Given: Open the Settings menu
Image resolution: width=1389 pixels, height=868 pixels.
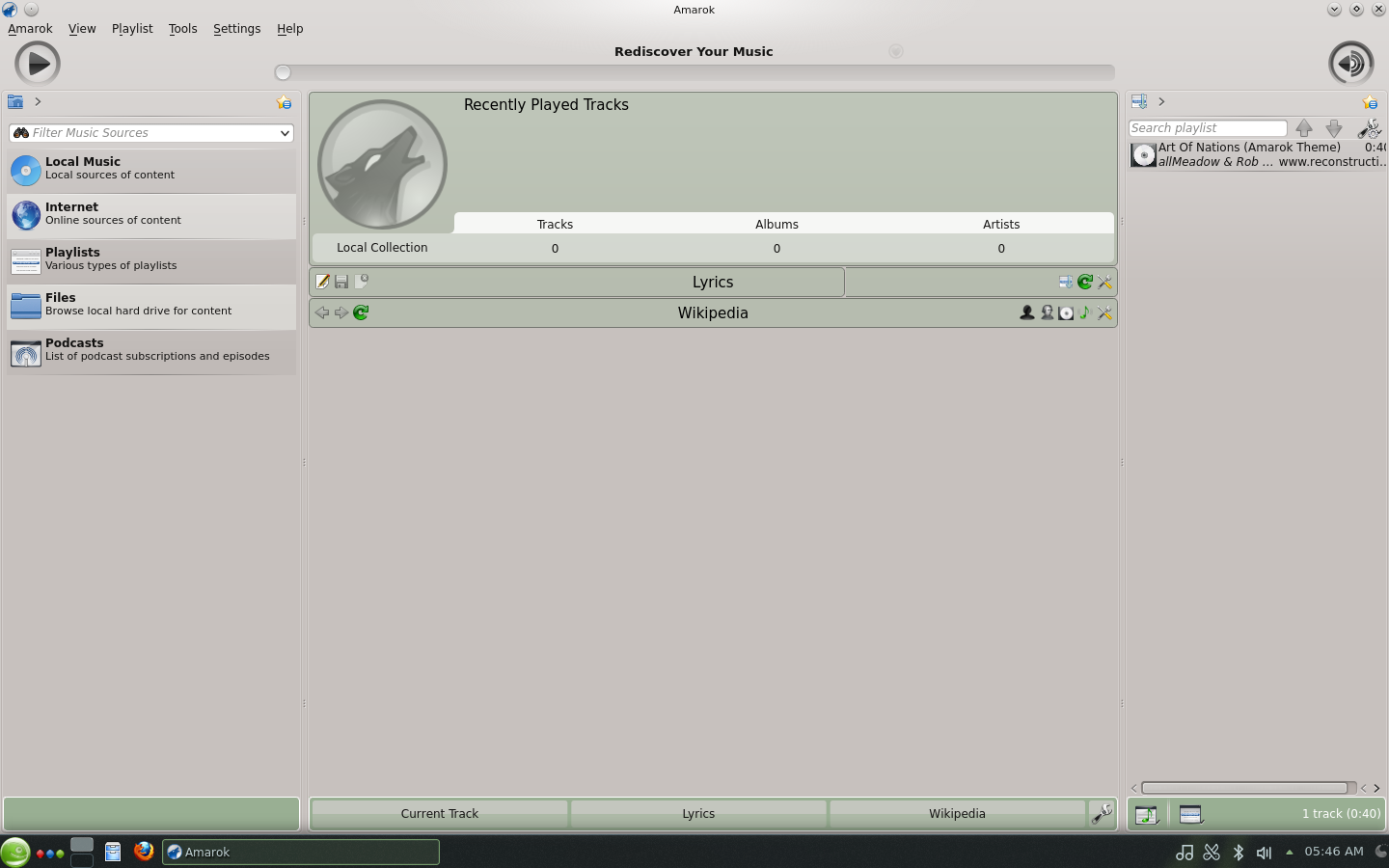Looking at the screenshot, I should coord(236,29).
